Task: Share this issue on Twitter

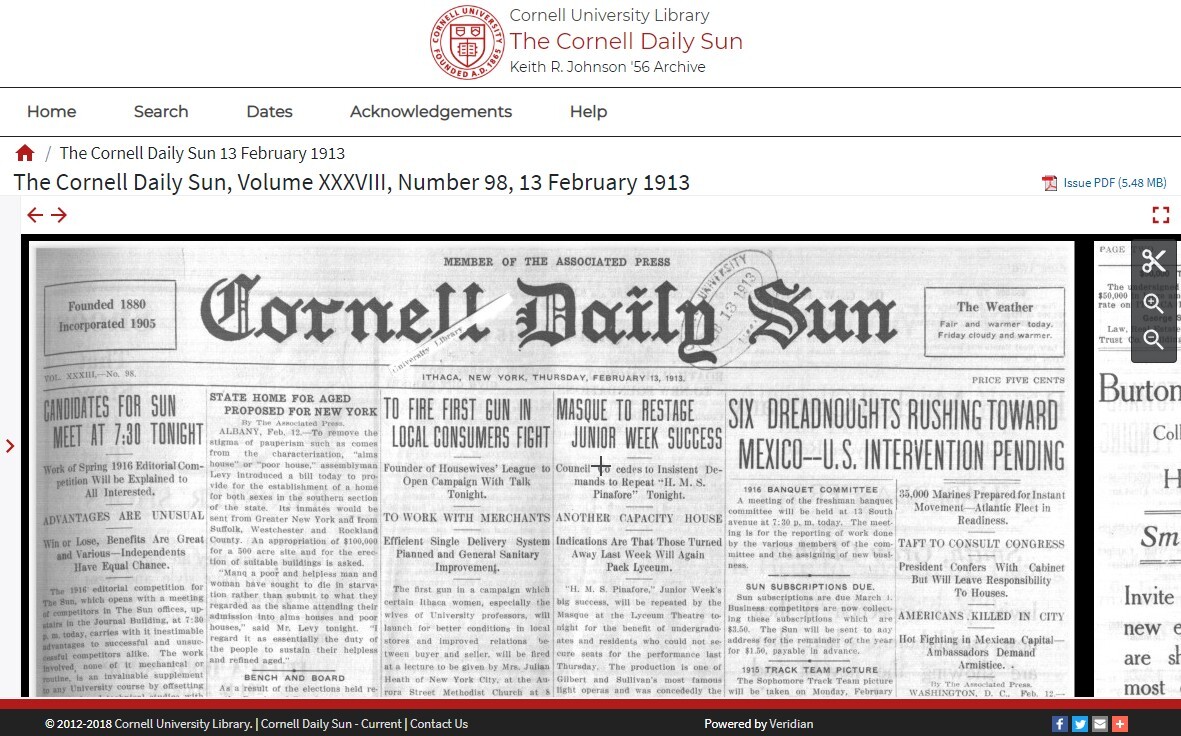Action: 1080,723
